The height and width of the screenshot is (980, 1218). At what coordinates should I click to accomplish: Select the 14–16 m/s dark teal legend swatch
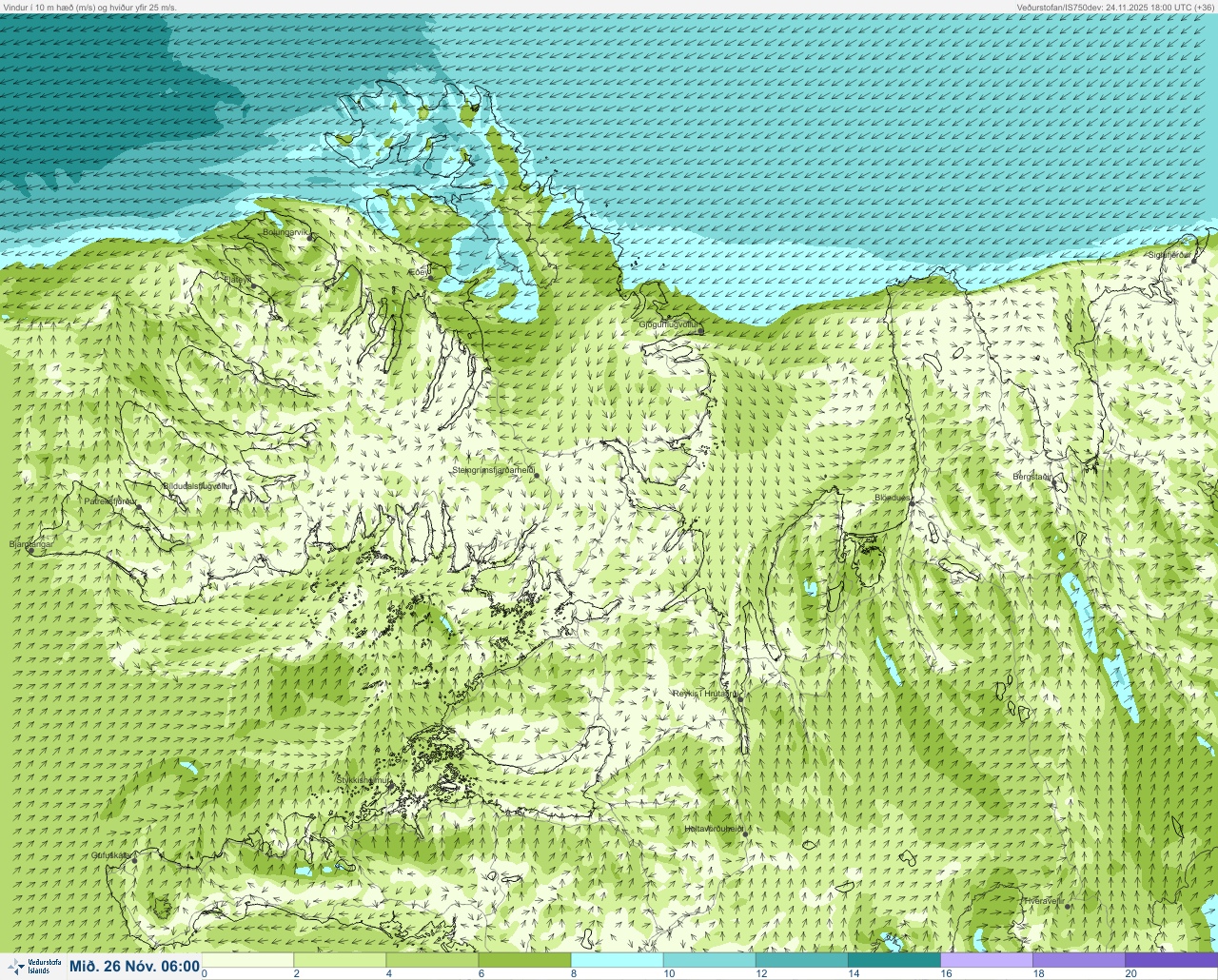click(894, 960)
